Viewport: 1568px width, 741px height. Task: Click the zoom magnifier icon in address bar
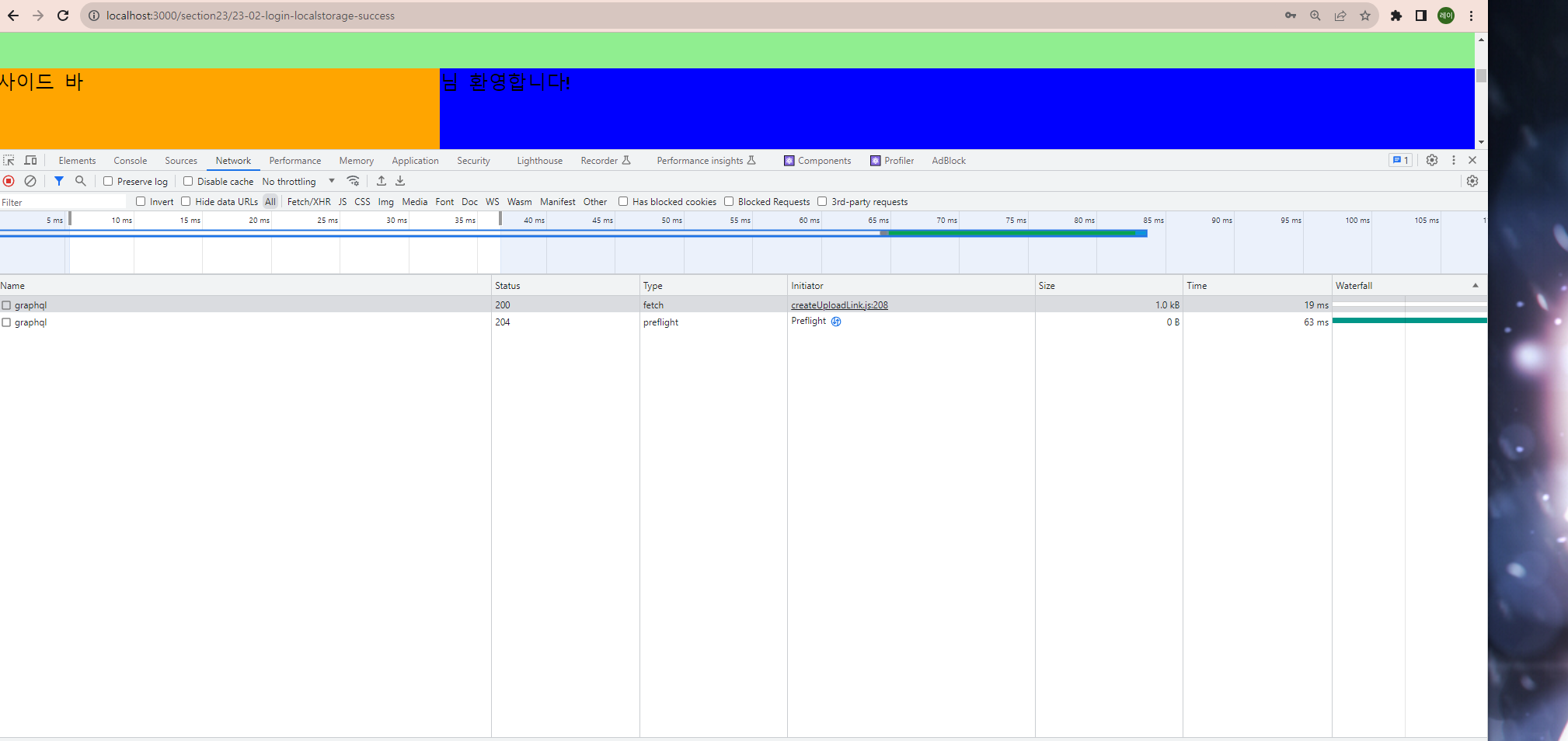(1315, 16)
